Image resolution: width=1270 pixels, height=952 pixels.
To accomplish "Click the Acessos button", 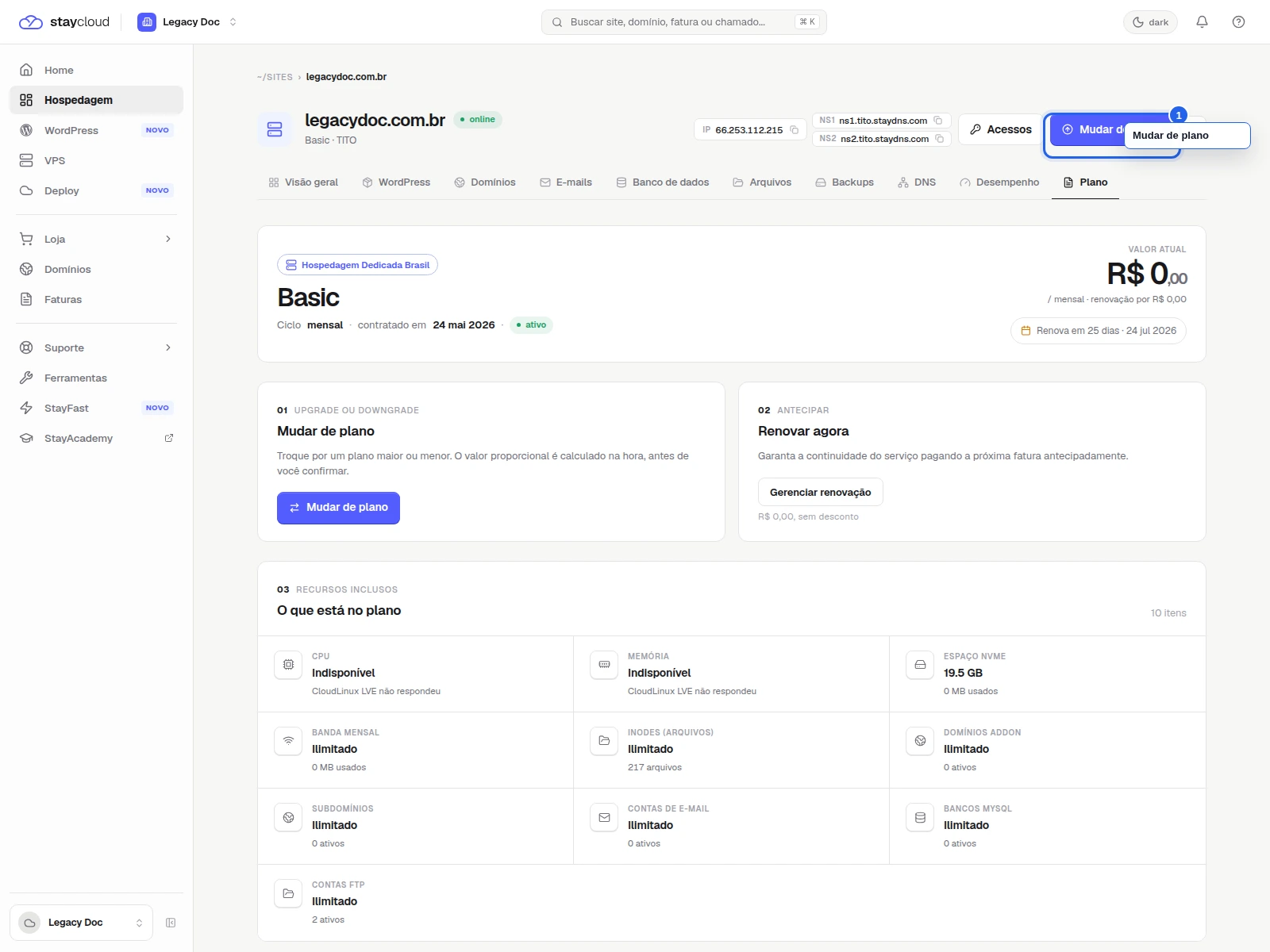I will click(x=1000, y=129).
